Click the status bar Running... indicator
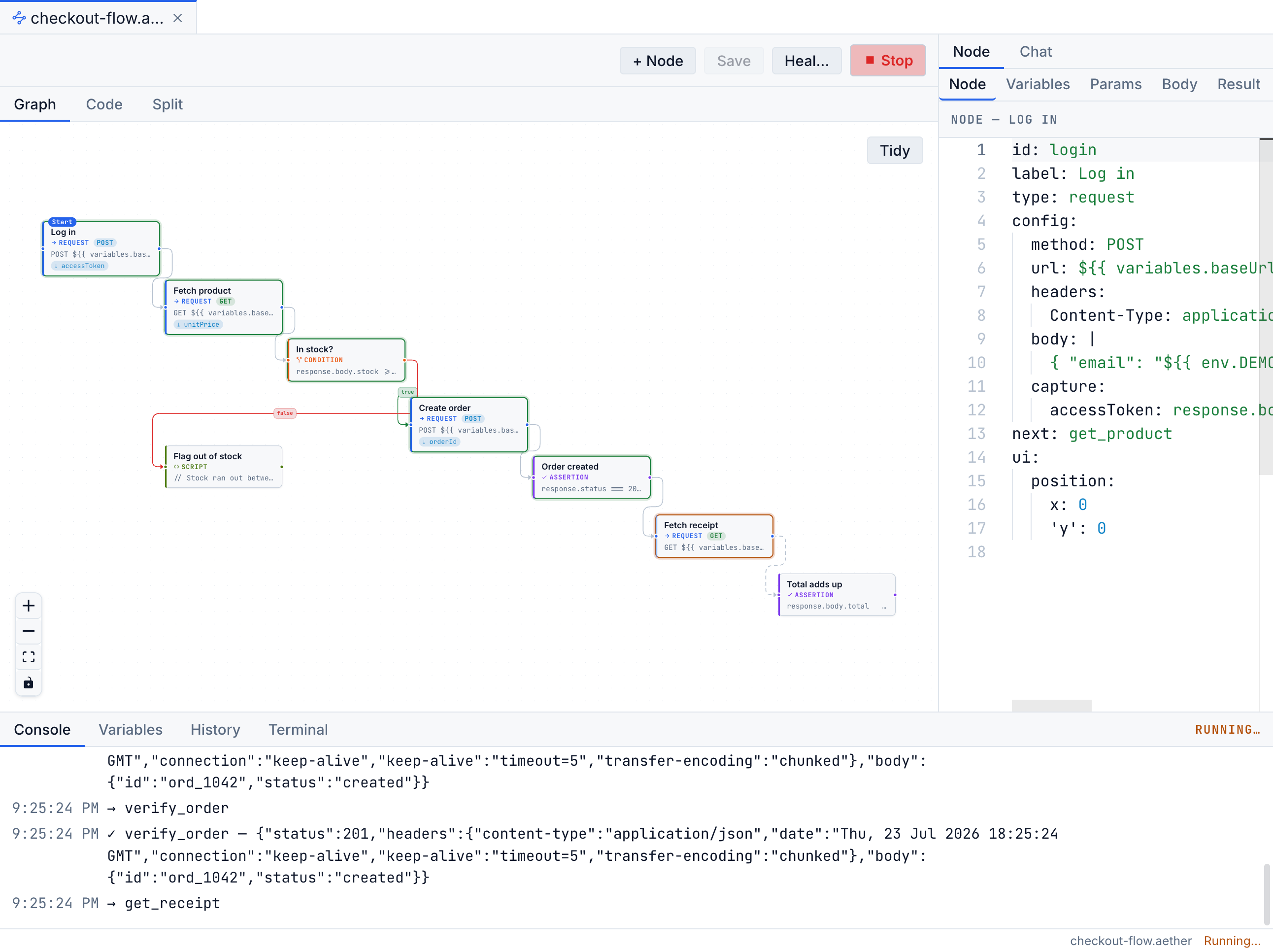The image size is (1273, 952). coord(1232,941)
